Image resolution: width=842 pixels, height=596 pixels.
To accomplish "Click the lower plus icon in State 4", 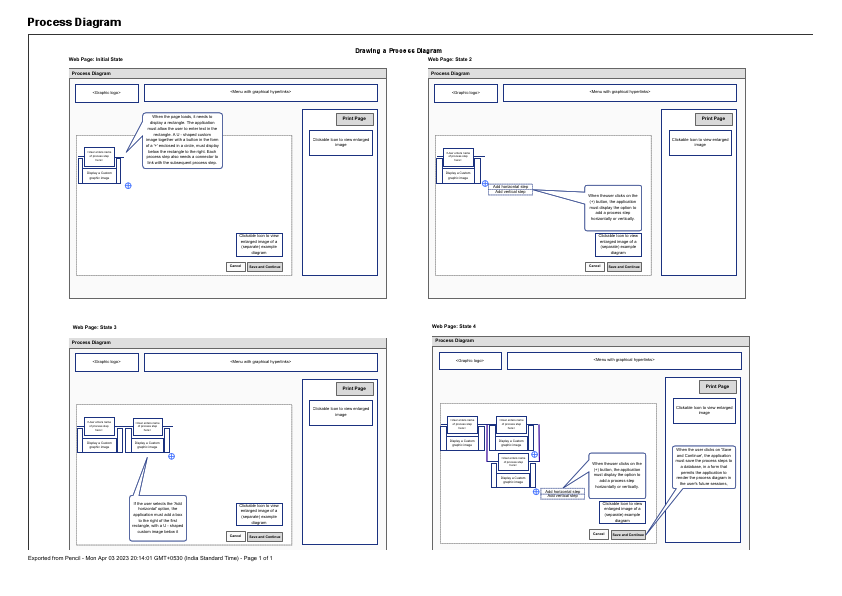I will [534, 492].
